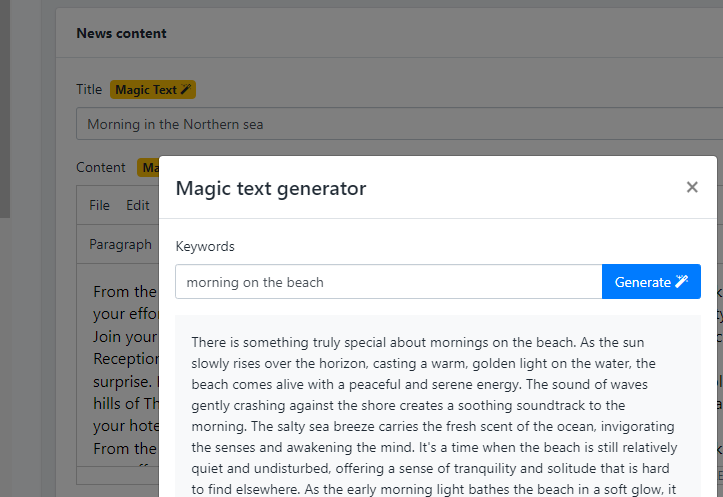This screenshot has width=723, height=497.
Task: Click the word 'Magic Text' on Title badge
Action: coord(146,90)
